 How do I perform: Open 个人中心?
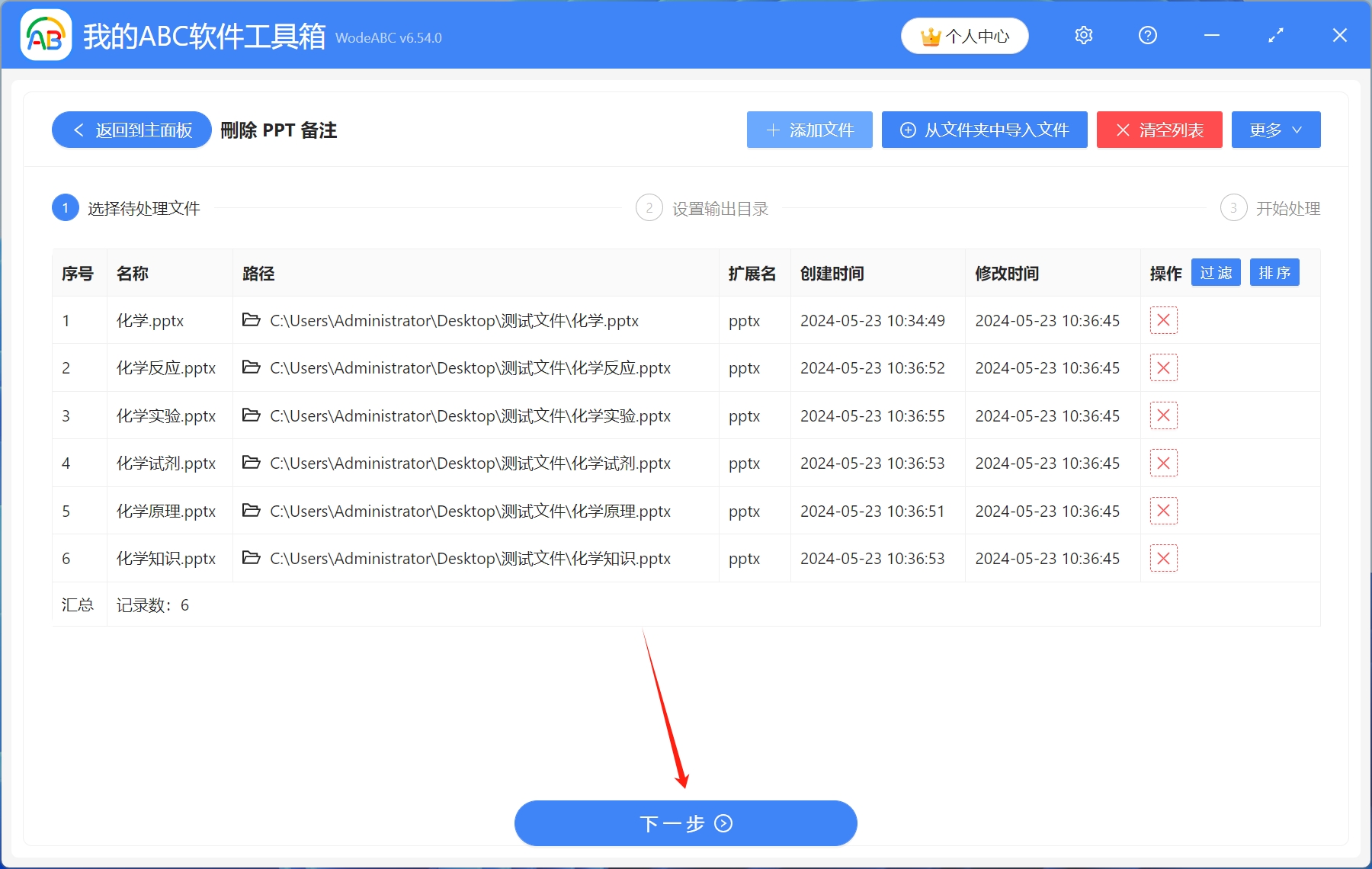tap(964, 35)
